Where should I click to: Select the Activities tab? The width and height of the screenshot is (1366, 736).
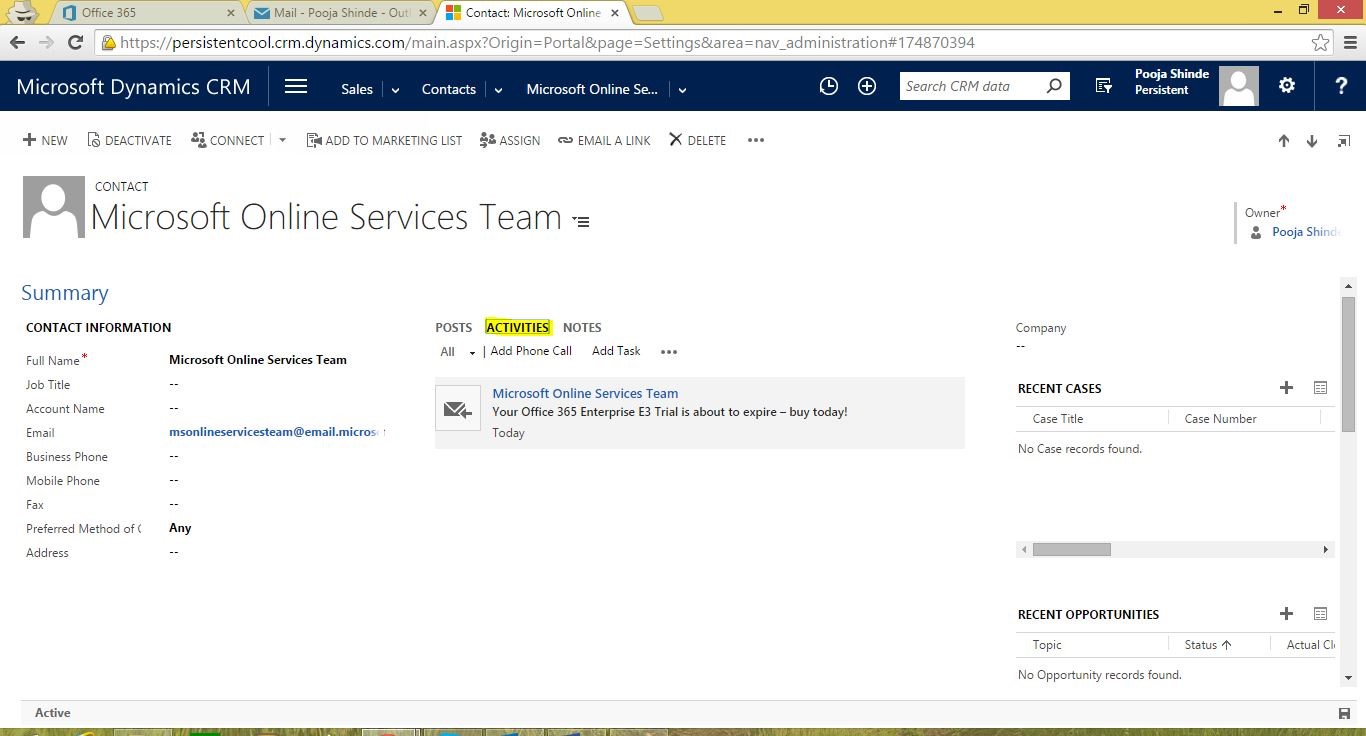pos(517,327)
